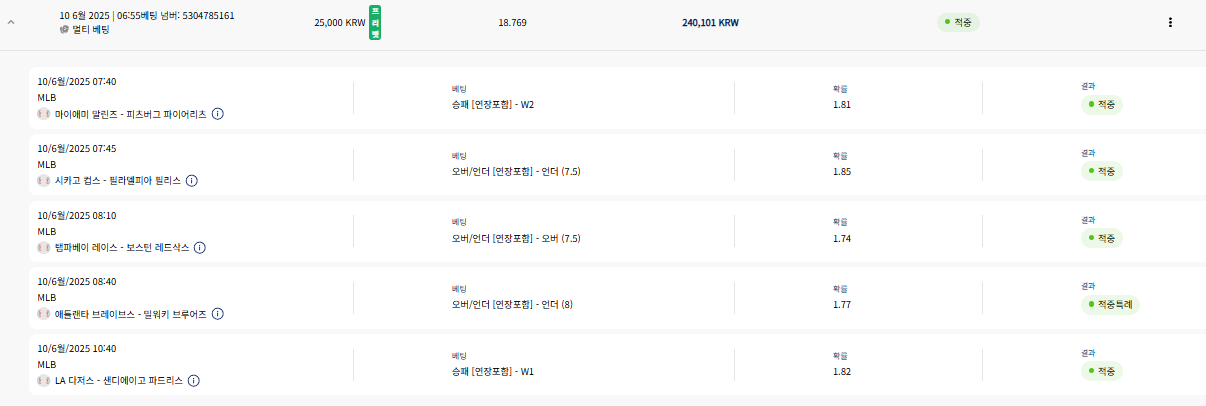Open info icon for 시카고 컵스 match
Viewport: 1206px width, 406px height.
192,181
